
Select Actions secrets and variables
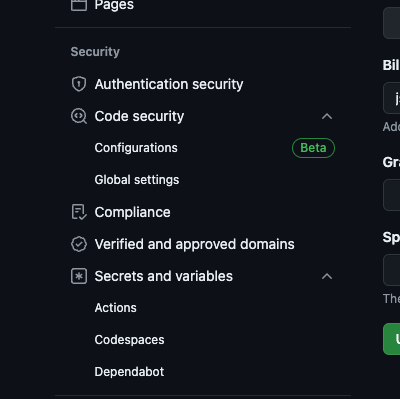click(x=116, y=308)
